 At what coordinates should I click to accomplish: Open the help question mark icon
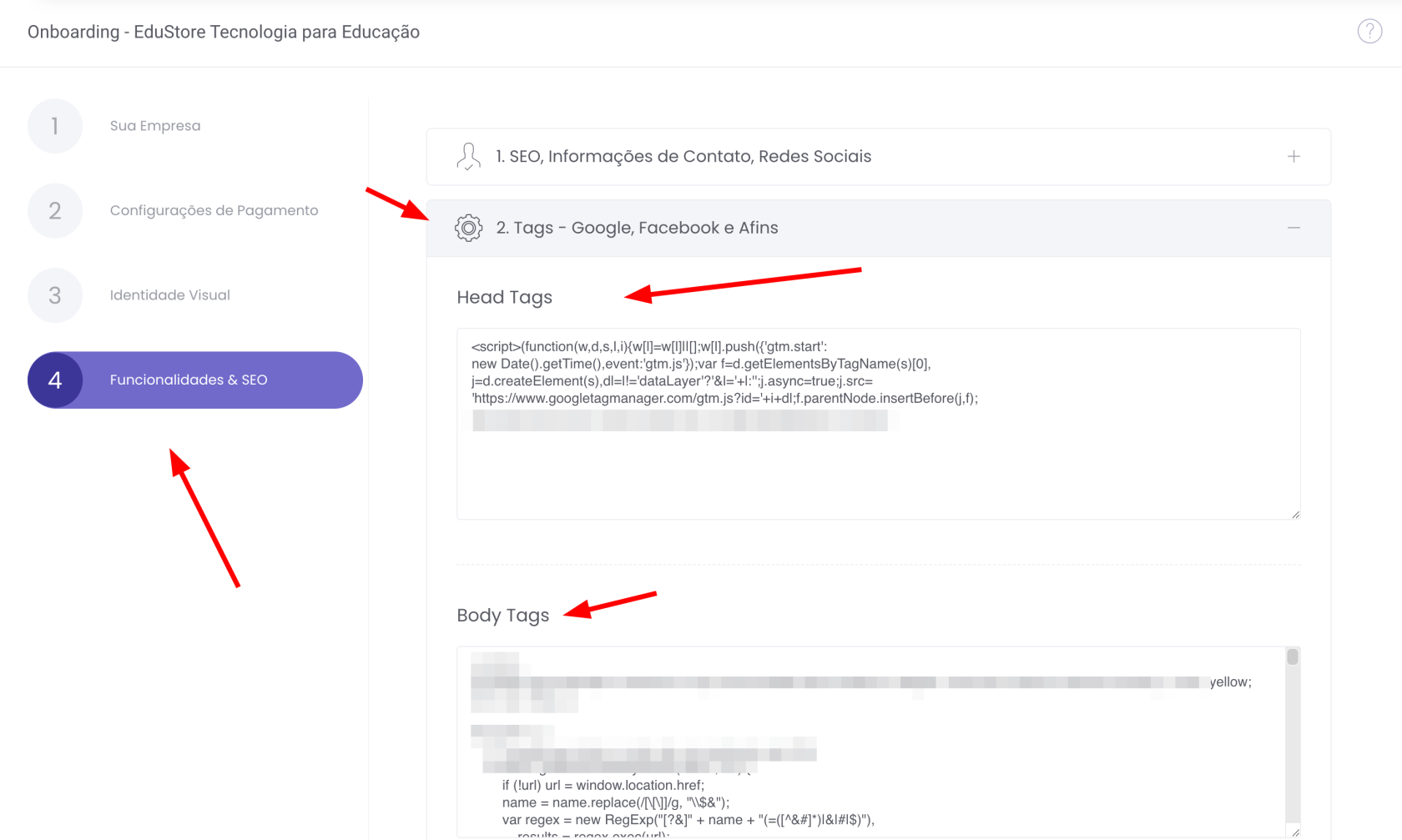pyautogui.click(x=1369, y=32)
